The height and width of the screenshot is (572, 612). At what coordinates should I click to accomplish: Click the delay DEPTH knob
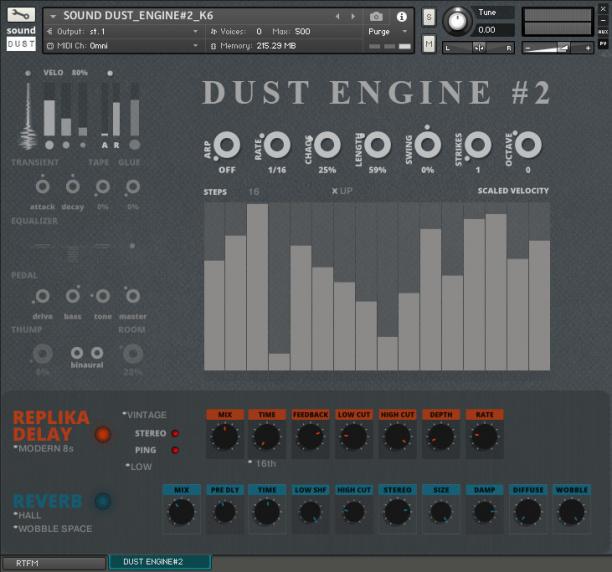tap(441, 437)
